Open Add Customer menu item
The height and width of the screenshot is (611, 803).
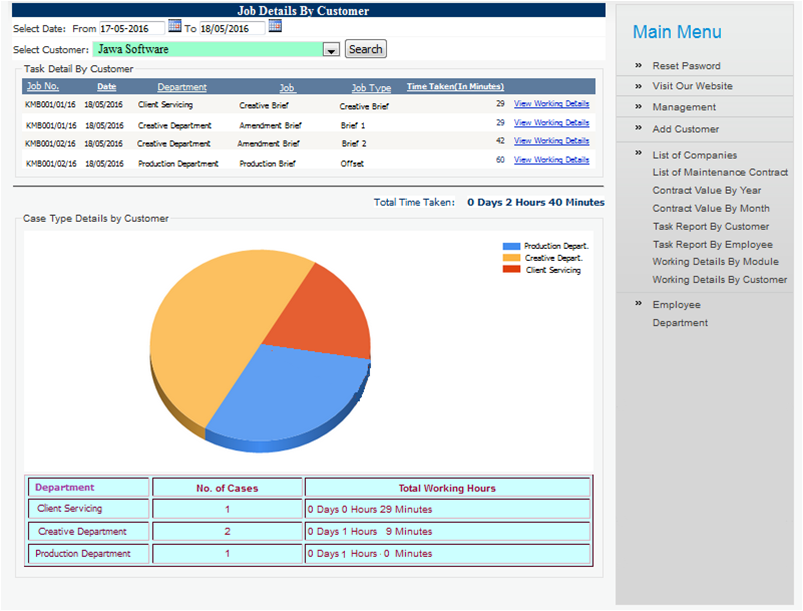686,129
